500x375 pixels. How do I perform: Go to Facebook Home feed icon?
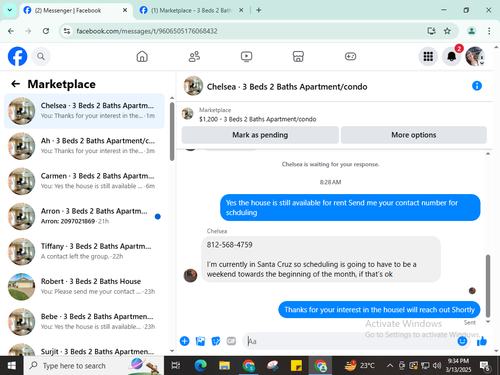142,56
